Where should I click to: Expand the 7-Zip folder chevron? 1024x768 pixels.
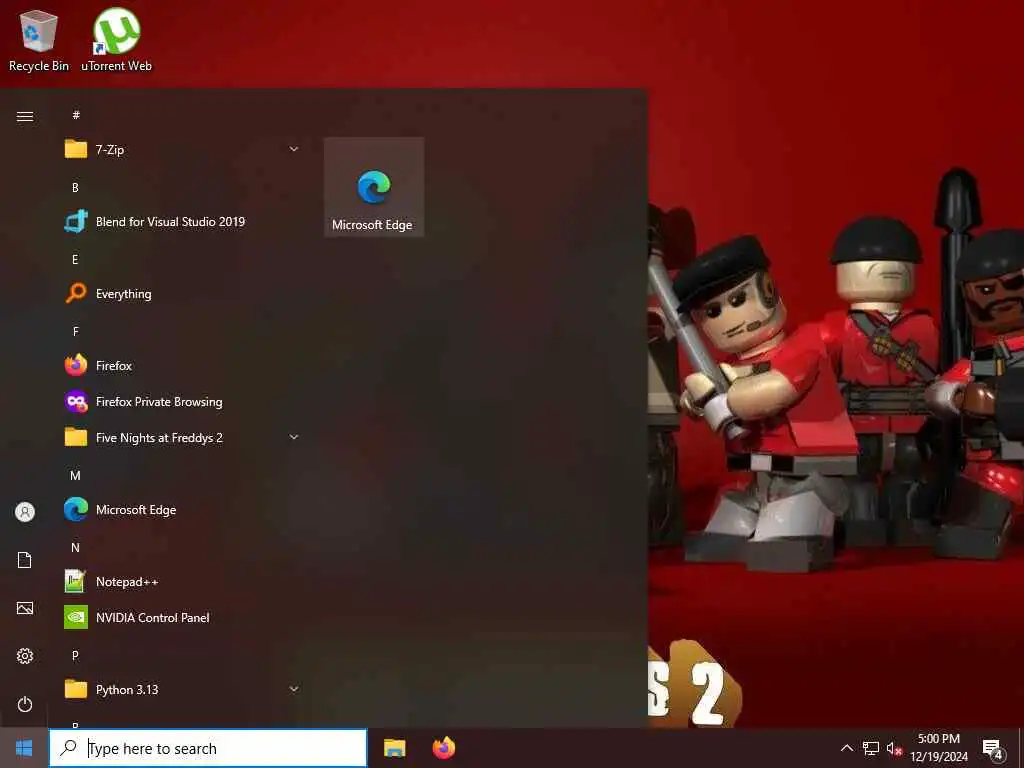[294, 150]
